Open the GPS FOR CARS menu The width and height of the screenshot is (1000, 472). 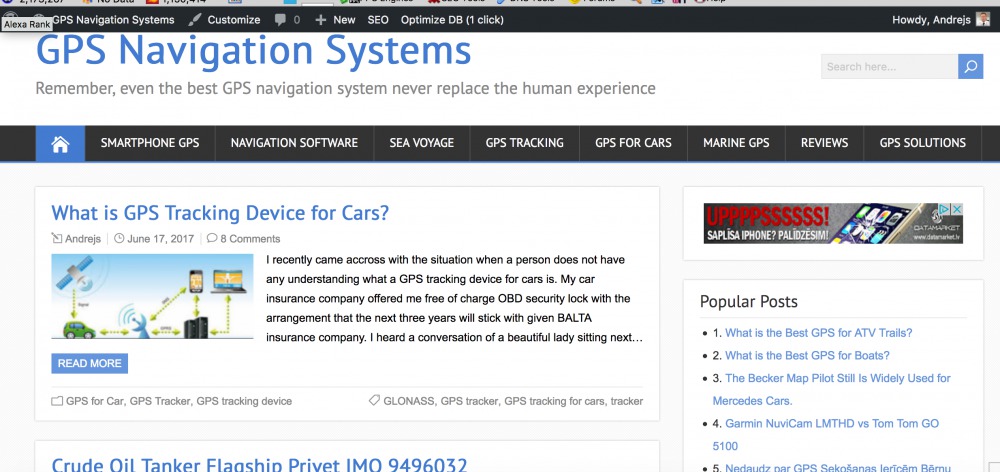(633, 144)
